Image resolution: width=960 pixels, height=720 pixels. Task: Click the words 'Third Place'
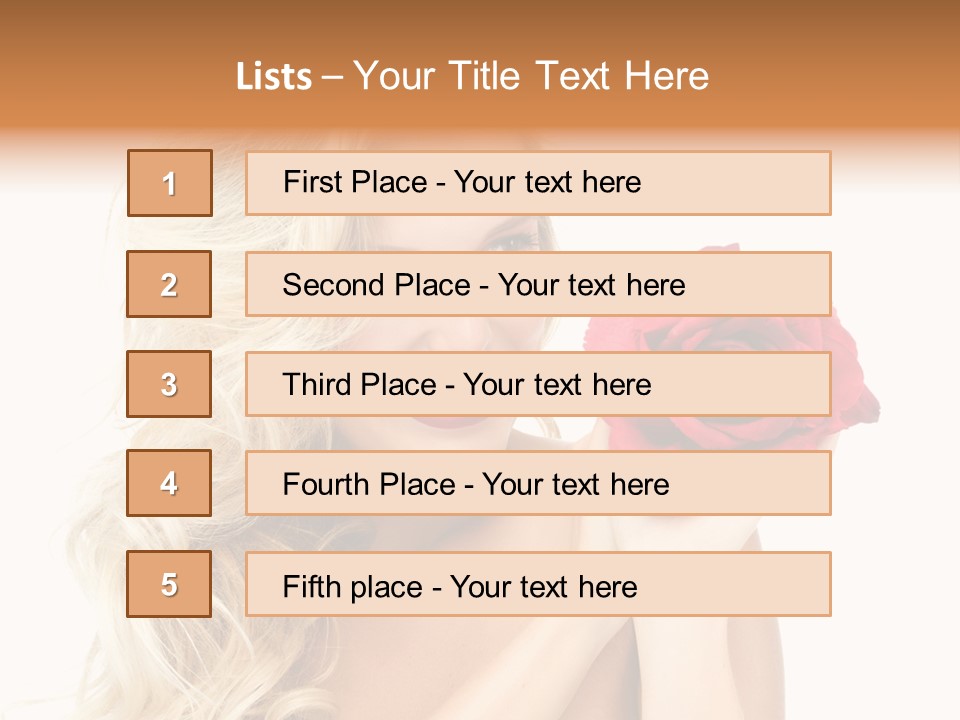359,384
